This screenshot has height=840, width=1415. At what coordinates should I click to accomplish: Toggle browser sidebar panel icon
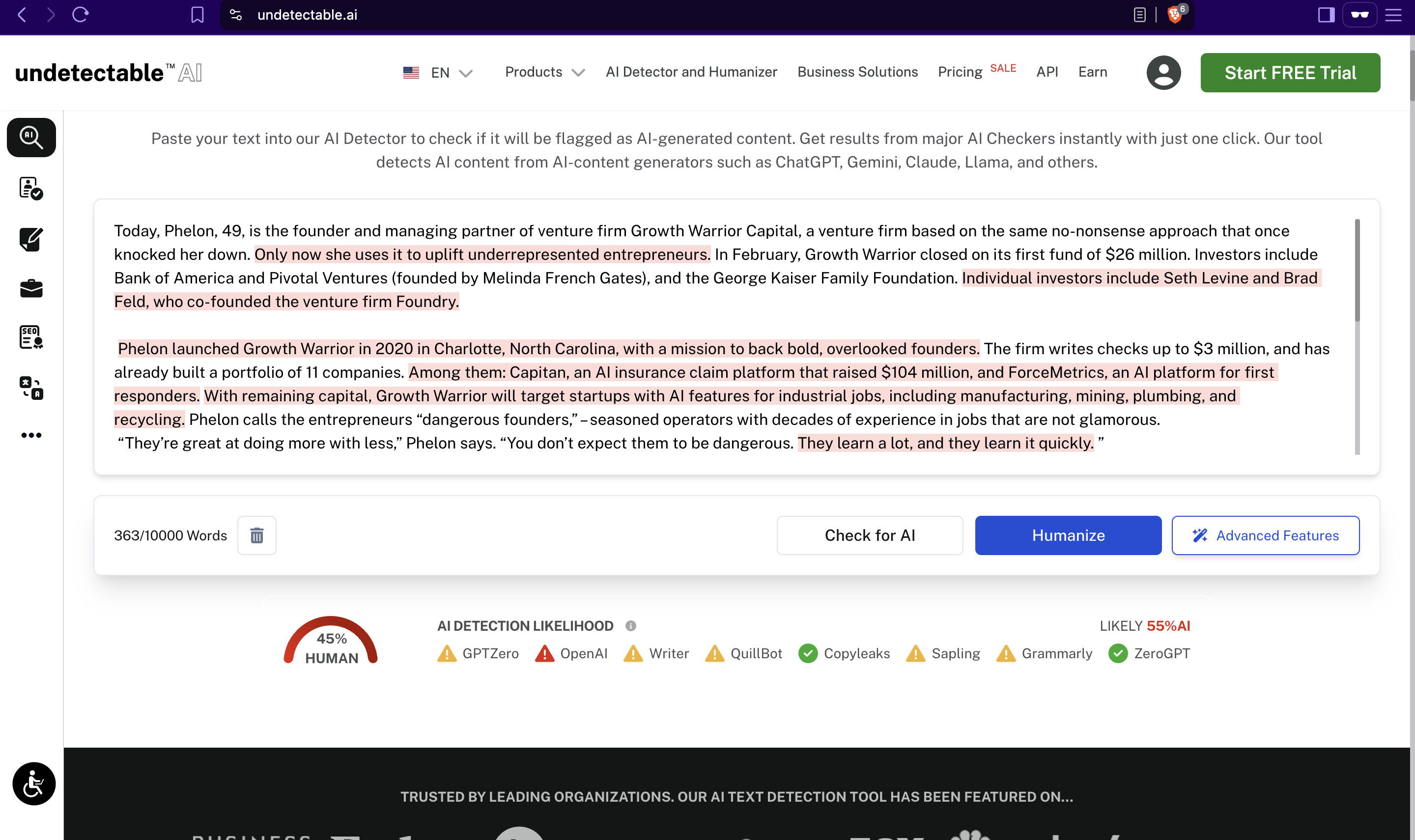pos(1326,15)
